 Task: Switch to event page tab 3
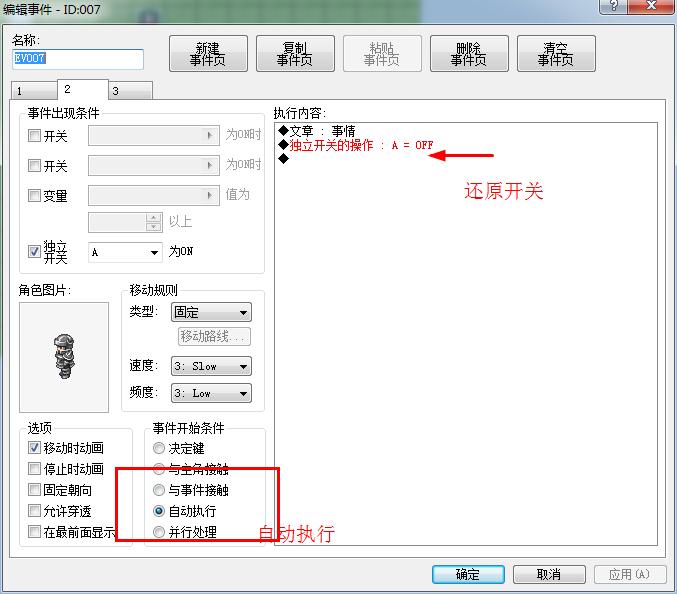point(130,91)
